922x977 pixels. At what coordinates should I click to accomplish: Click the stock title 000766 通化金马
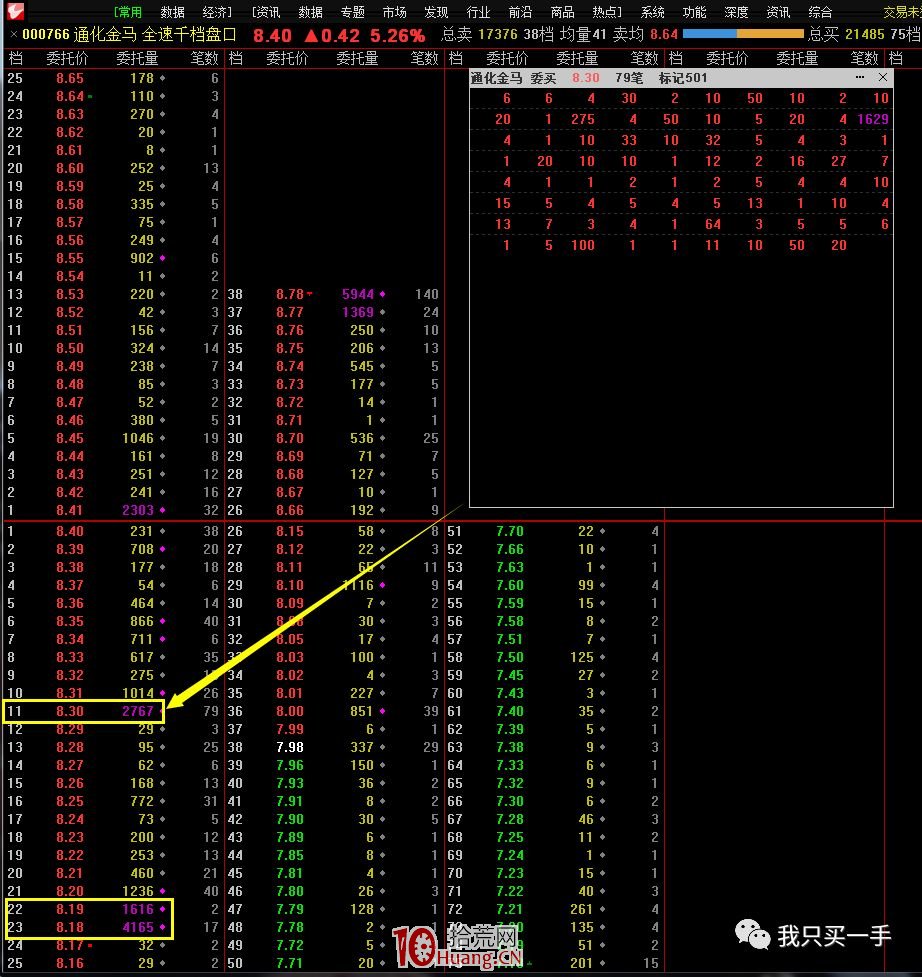79,34
